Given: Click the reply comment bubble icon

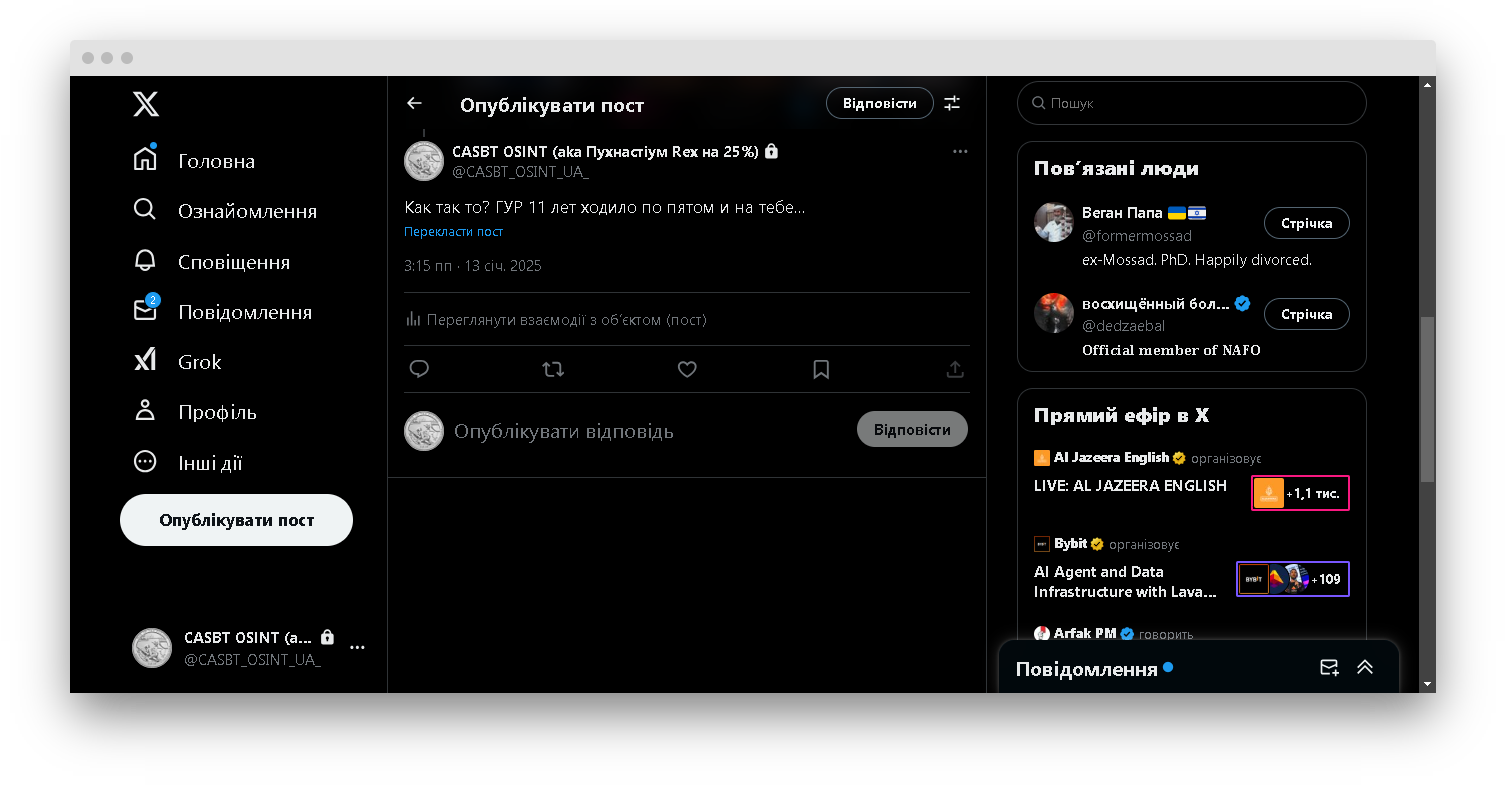Looking at the screenshot, I should tap(420, 369).
